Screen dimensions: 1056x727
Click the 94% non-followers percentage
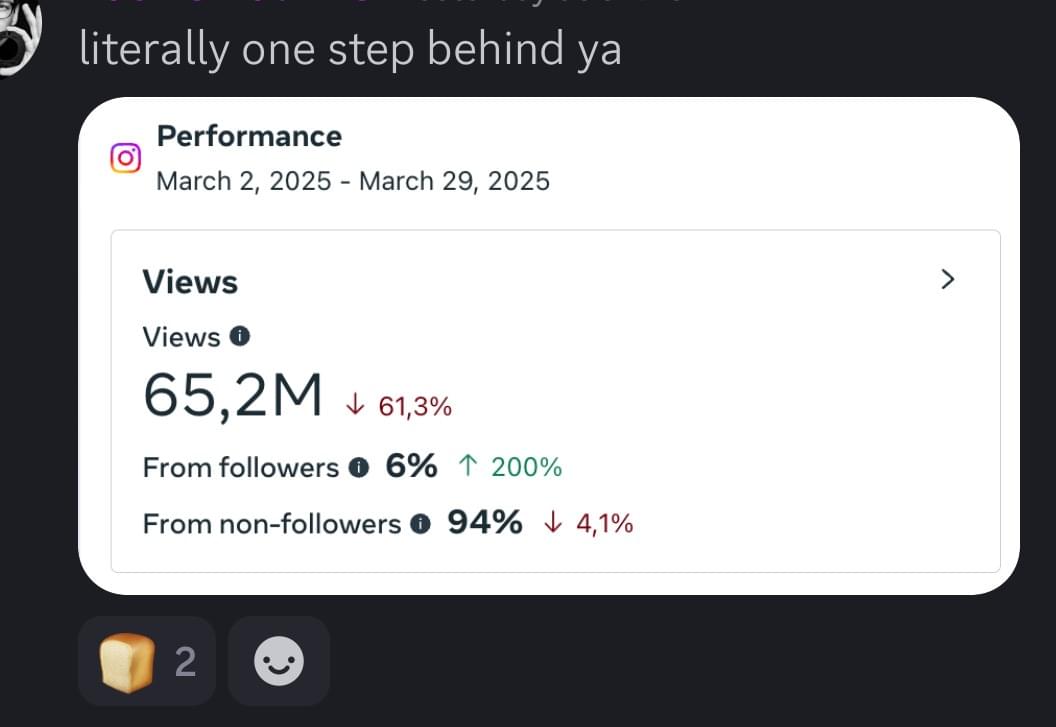pyautogui.click(x=484, y=522)
